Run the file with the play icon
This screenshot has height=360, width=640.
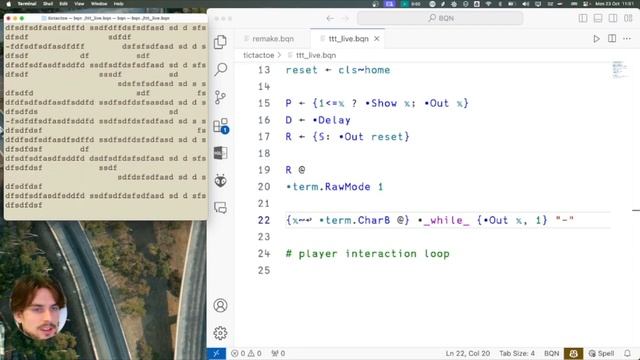596,39
